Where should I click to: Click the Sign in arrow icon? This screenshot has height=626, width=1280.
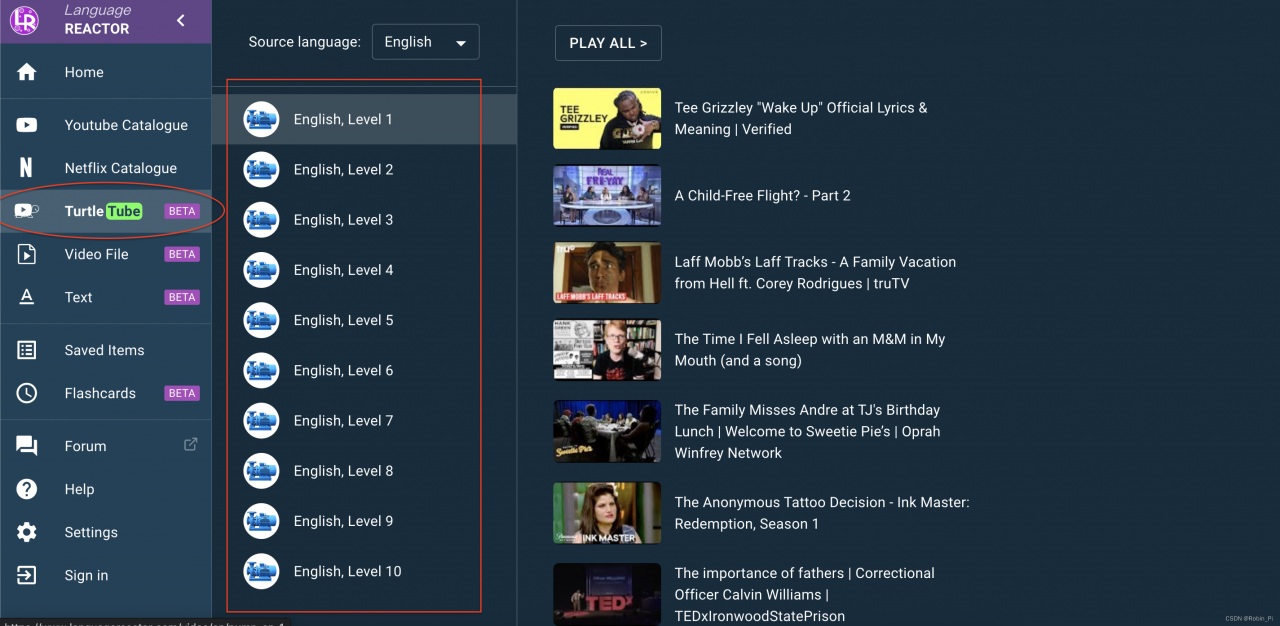pyautogui.click(x=27, y=575)
